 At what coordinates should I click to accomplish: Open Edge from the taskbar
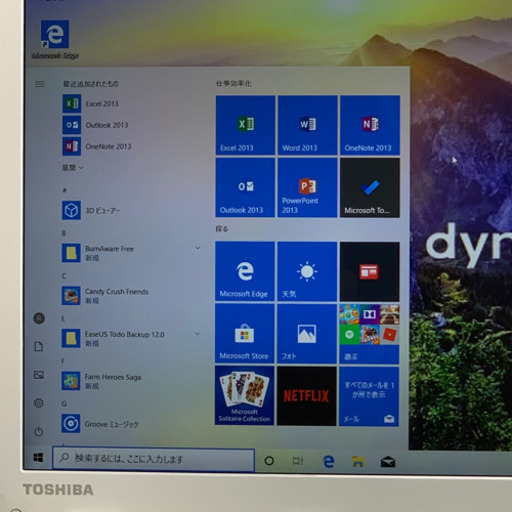[328, 461]
